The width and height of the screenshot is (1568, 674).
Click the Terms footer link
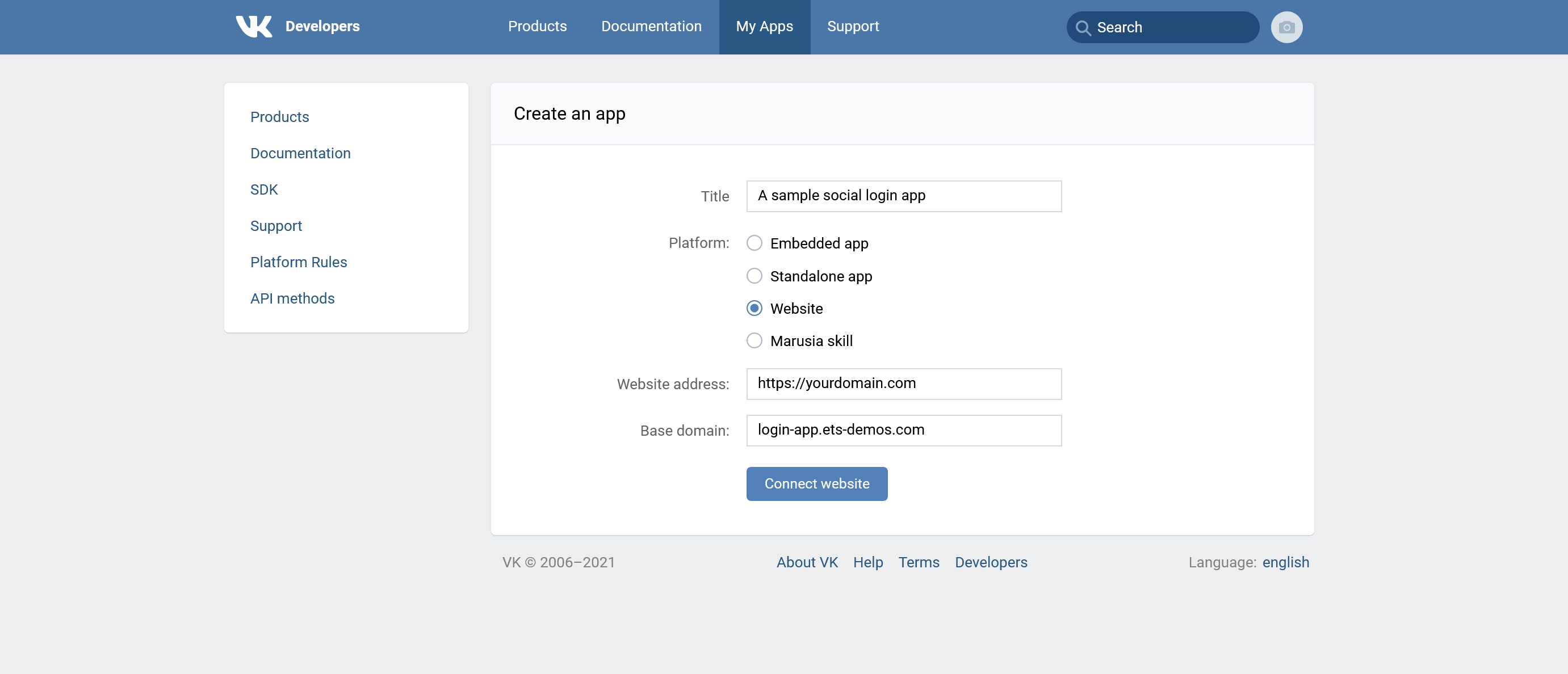(919, 562)
